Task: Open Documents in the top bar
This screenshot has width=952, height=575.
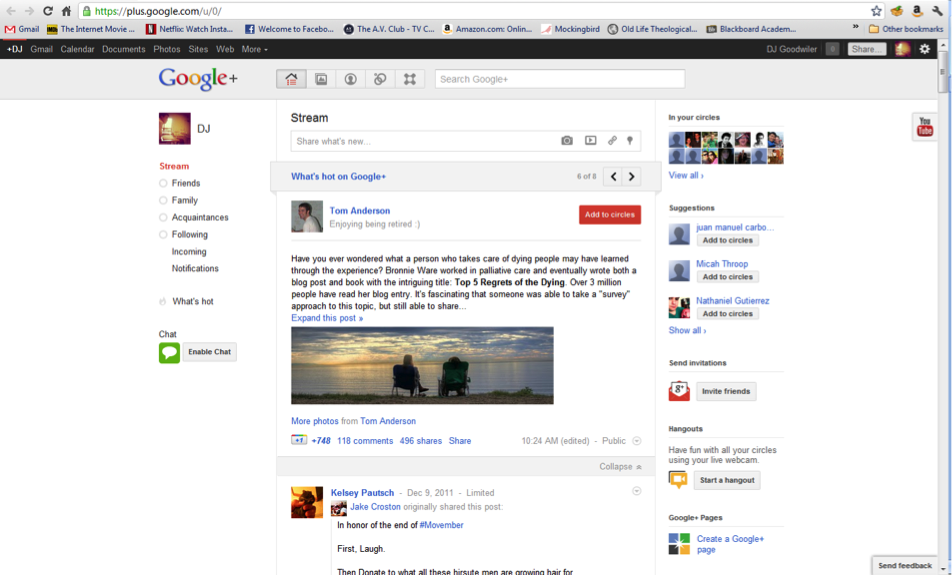Action: pos(123,49)
